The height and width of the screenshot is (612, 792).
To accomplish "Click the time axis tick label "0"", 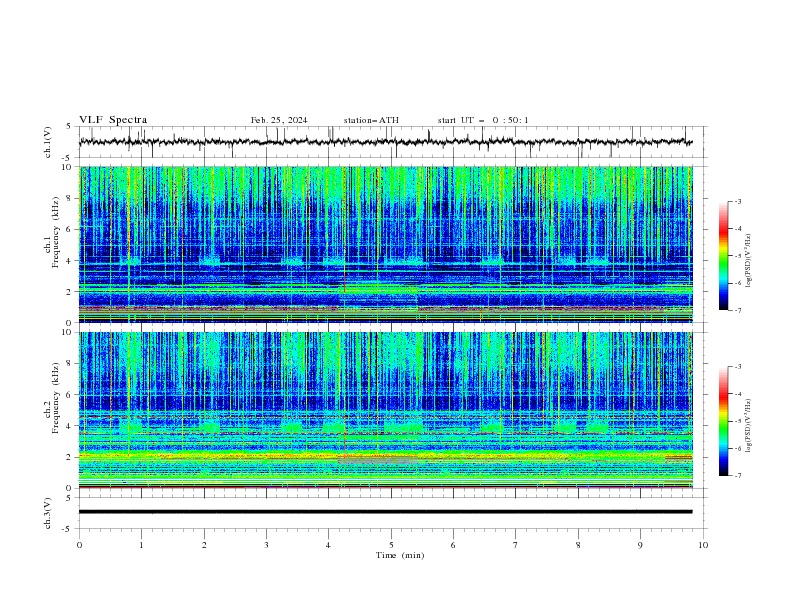I will pos(79,545).
